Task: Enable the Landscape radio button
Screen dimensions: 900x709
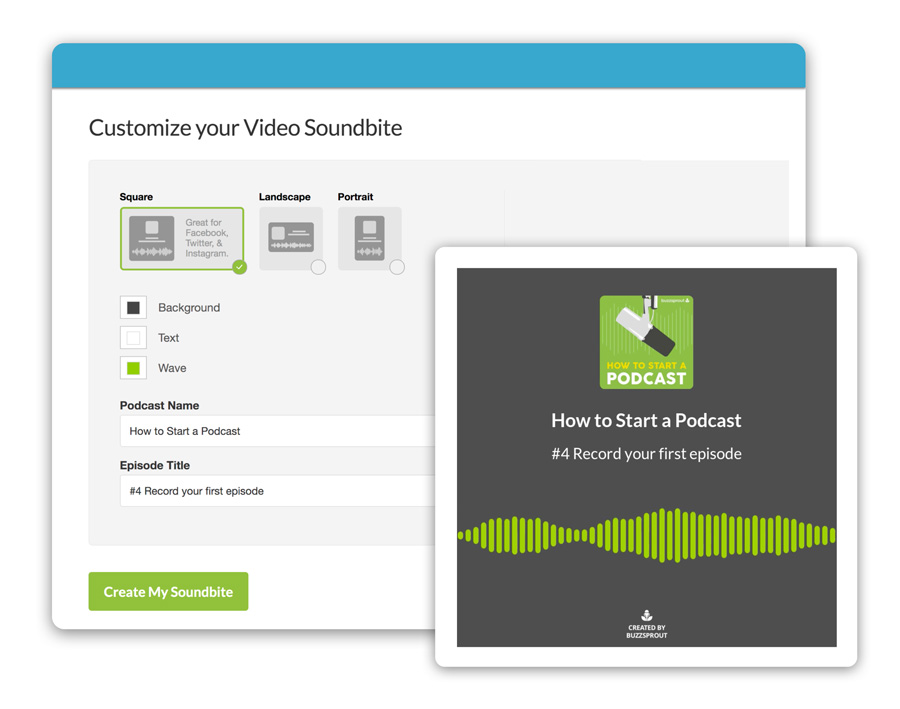Action: 318,267
